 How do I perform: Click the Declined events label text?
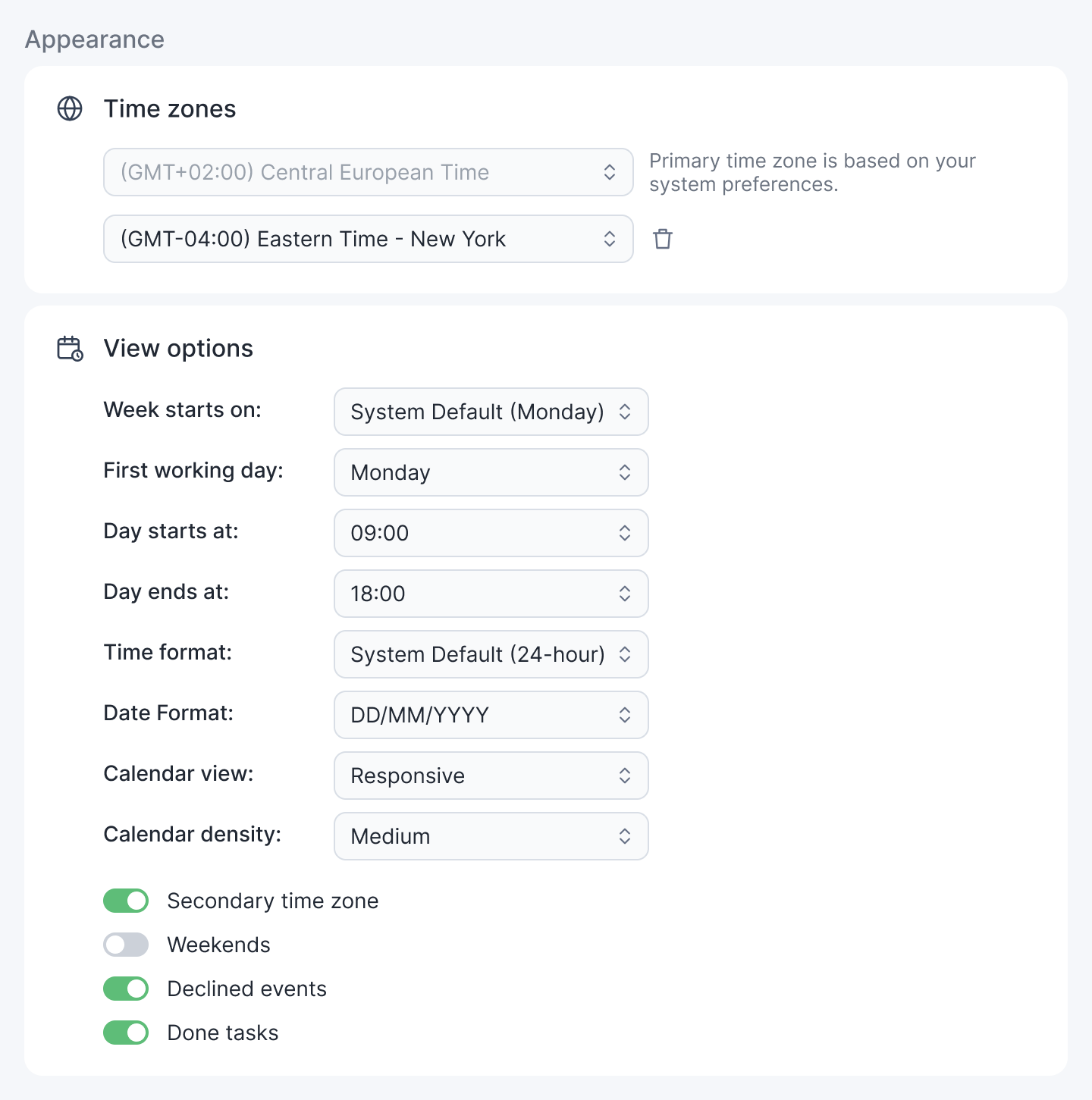coord(247,989)
